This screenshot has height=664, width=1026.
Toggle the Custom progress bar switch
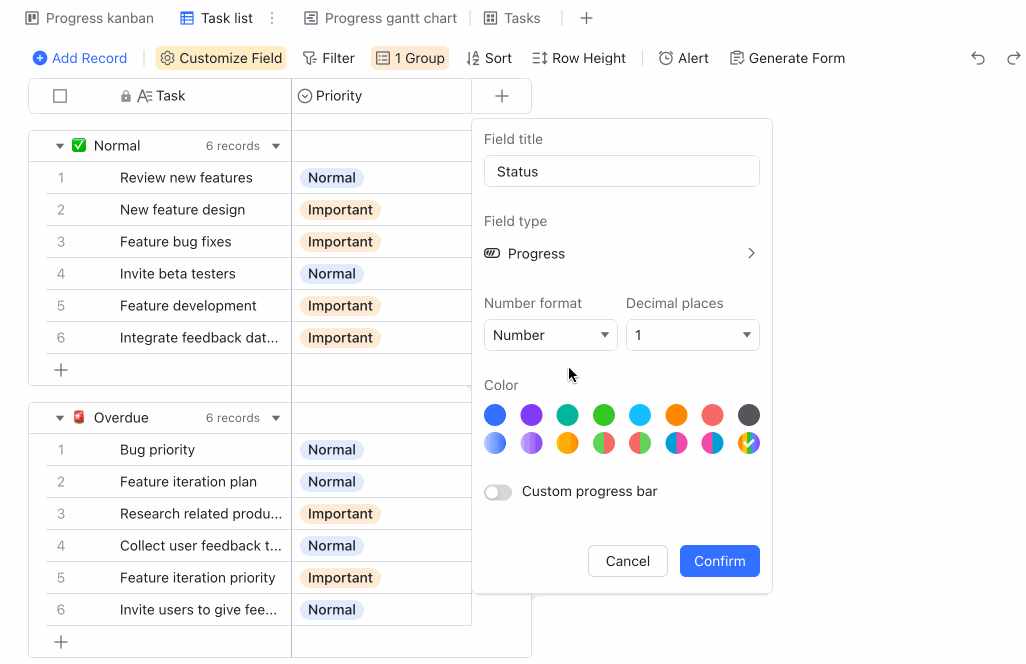(498, 492)
